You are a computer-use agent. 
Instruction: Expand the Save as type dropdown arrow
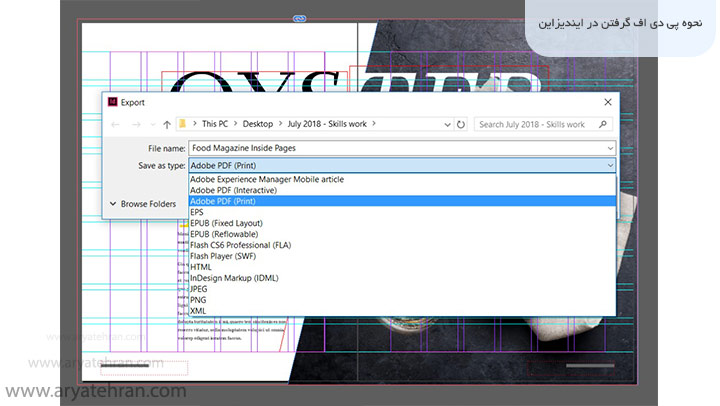coord(609,165)
